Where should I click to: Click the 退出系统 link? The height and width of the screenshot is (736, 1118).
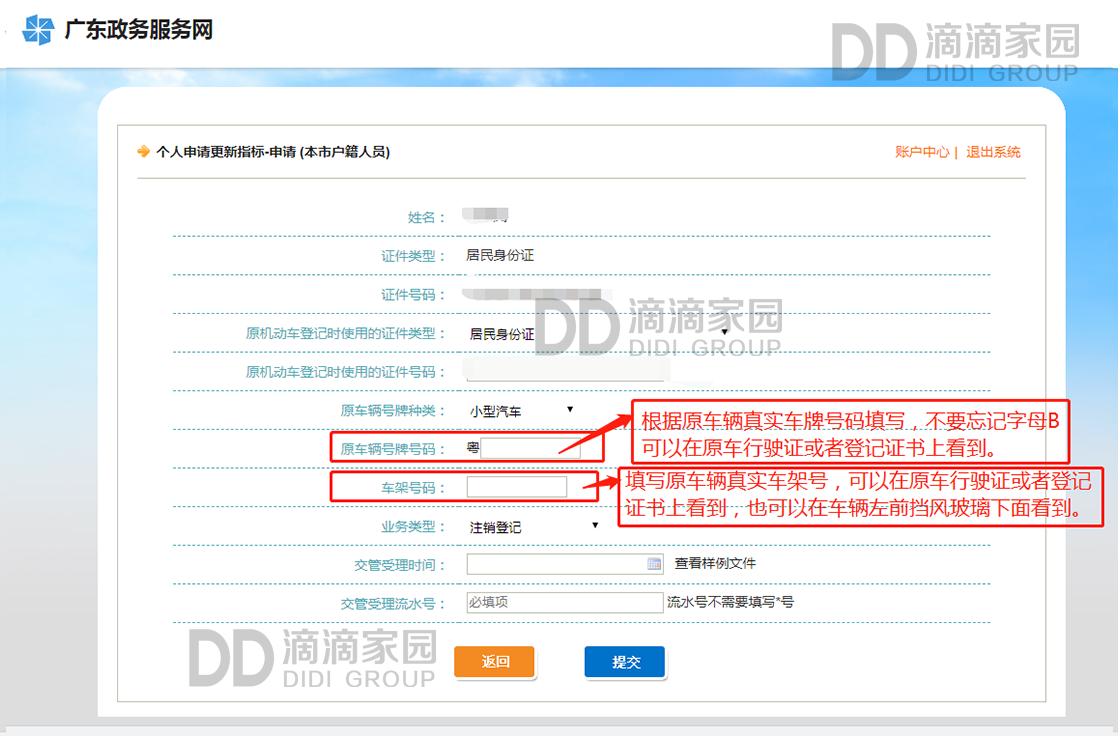pyautogui.click(x=993, y=152)
